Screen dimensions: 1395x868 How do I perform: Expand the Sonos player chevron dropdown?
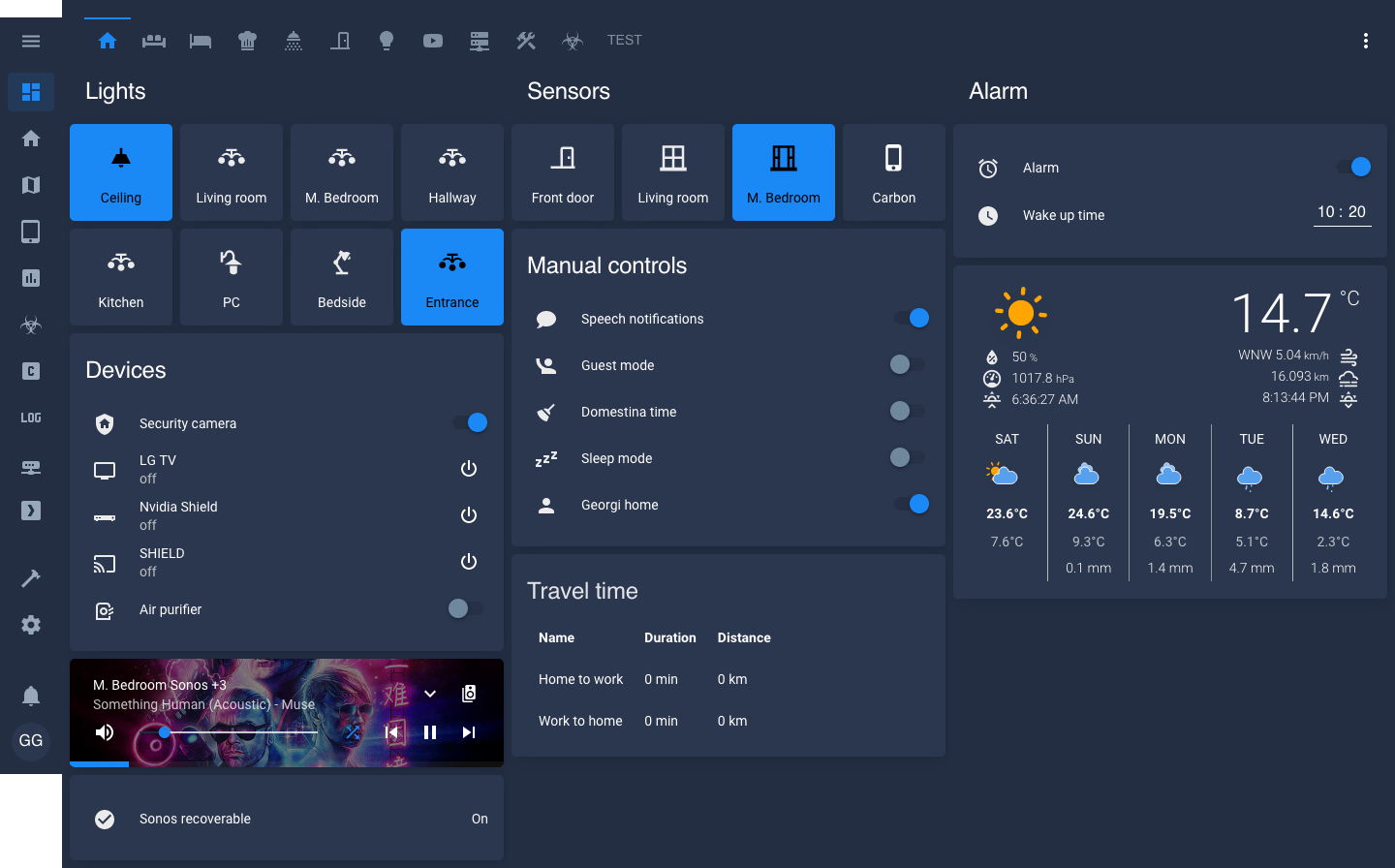point(430,694)
